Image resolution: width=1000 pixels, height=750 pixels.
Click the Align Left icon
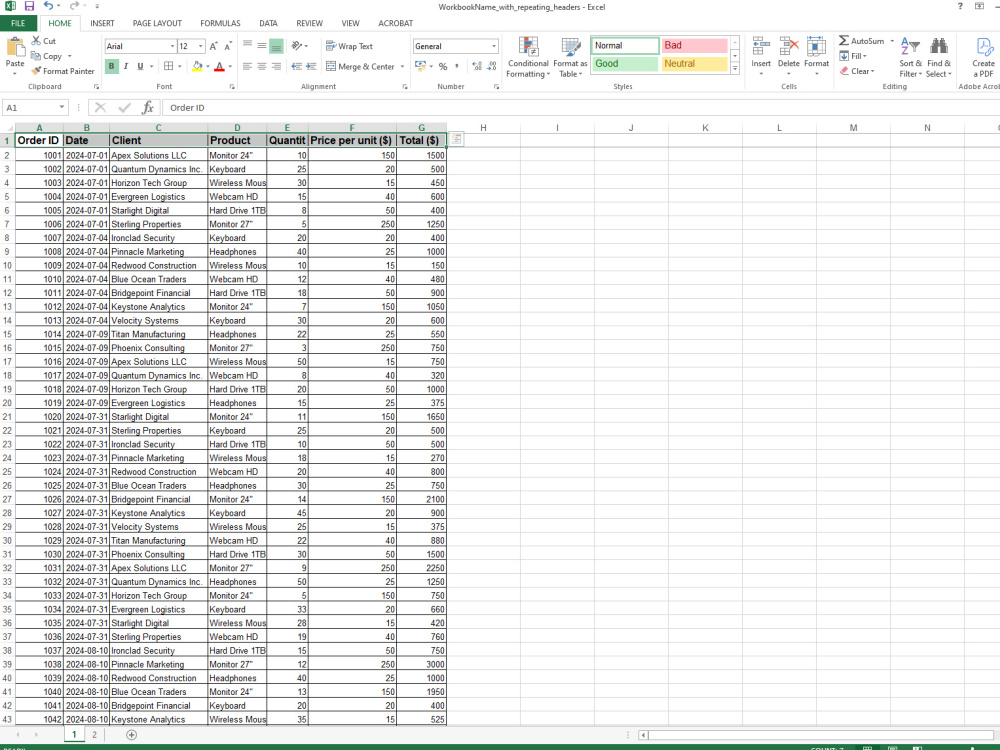tap(247, 66)
